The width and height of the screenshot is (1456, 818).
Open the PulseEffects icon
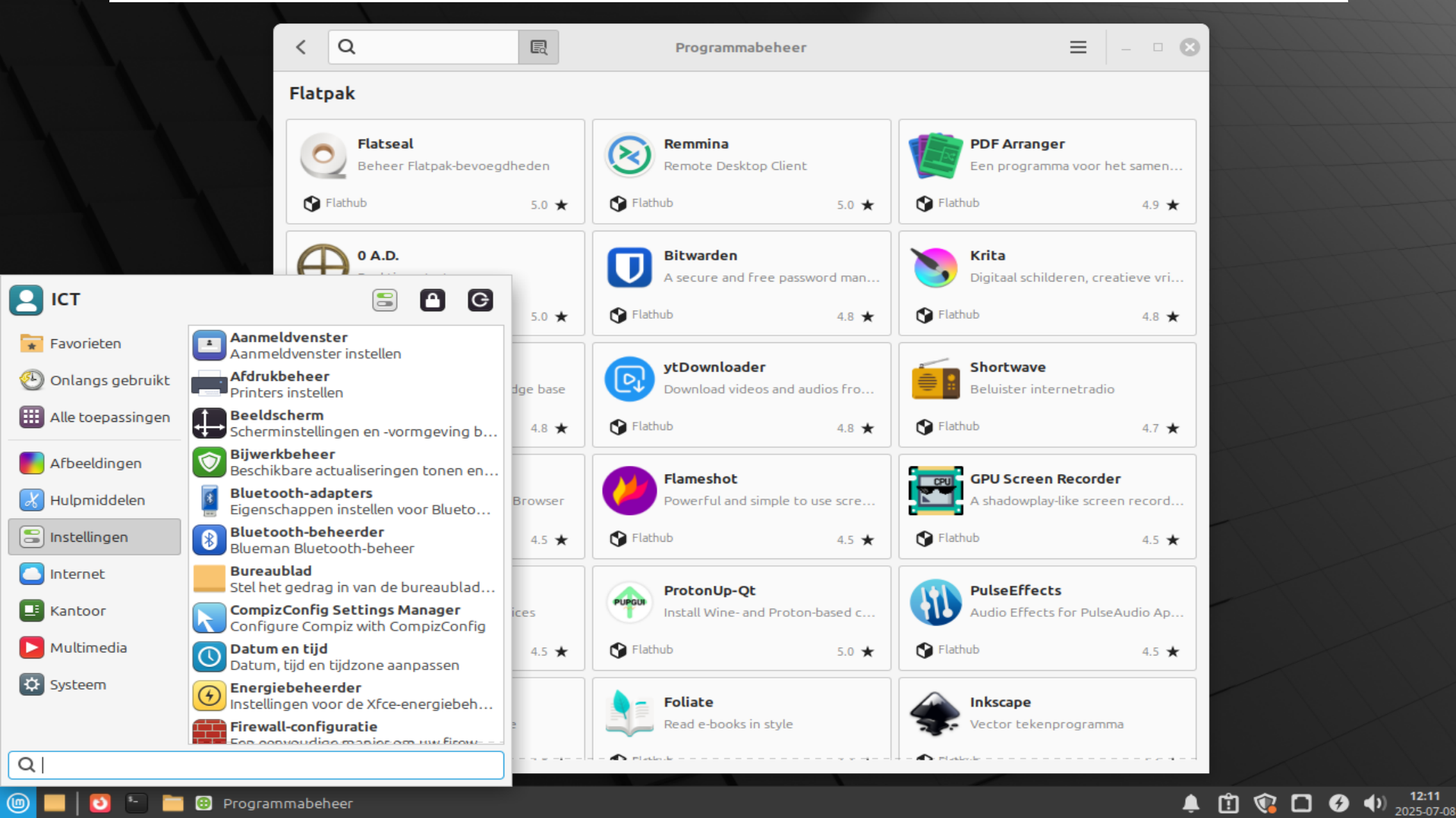pos(935,602)
